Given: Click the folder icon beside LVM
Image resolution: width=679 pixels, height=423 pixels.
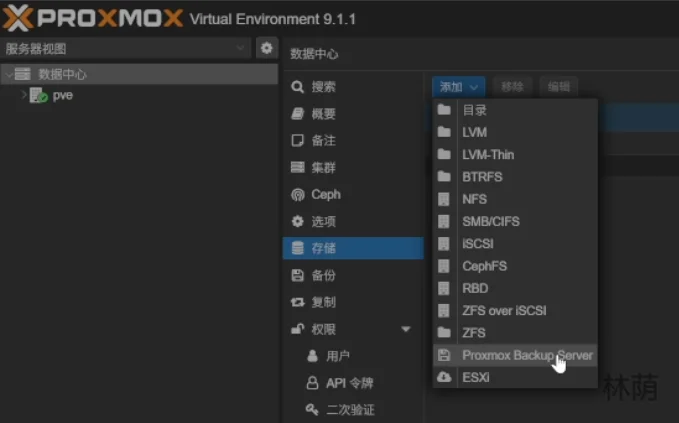Looking at the screenshot, I should (x=444, y=132).
